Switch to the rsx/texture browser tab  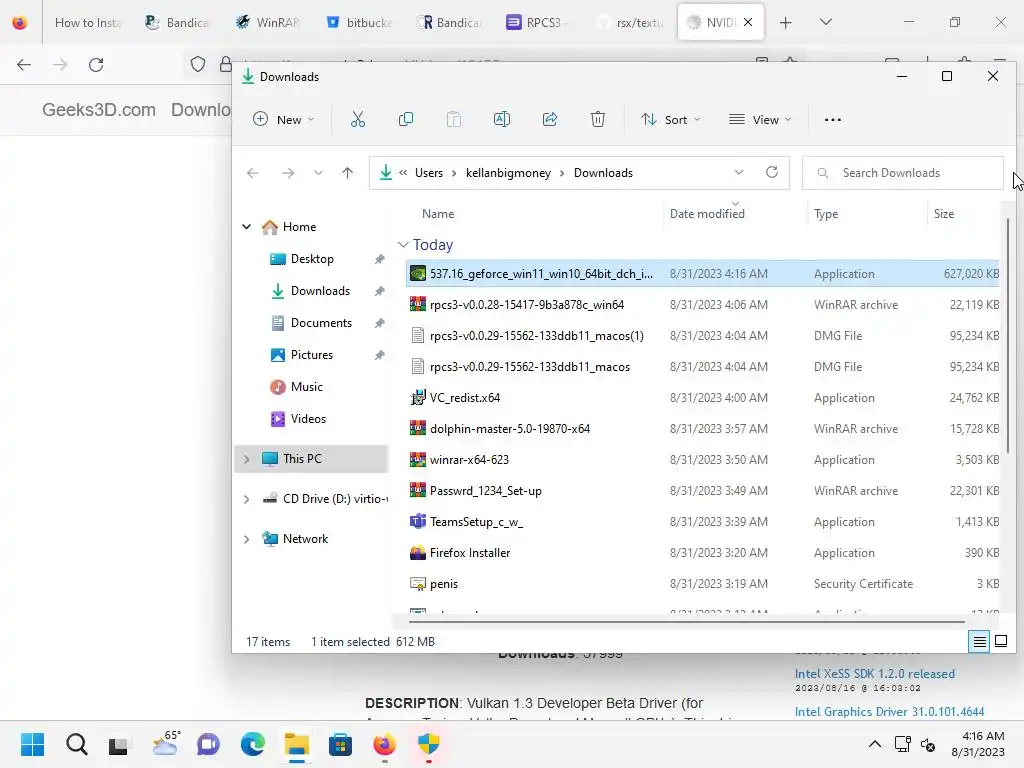click(x=631, y=22)
